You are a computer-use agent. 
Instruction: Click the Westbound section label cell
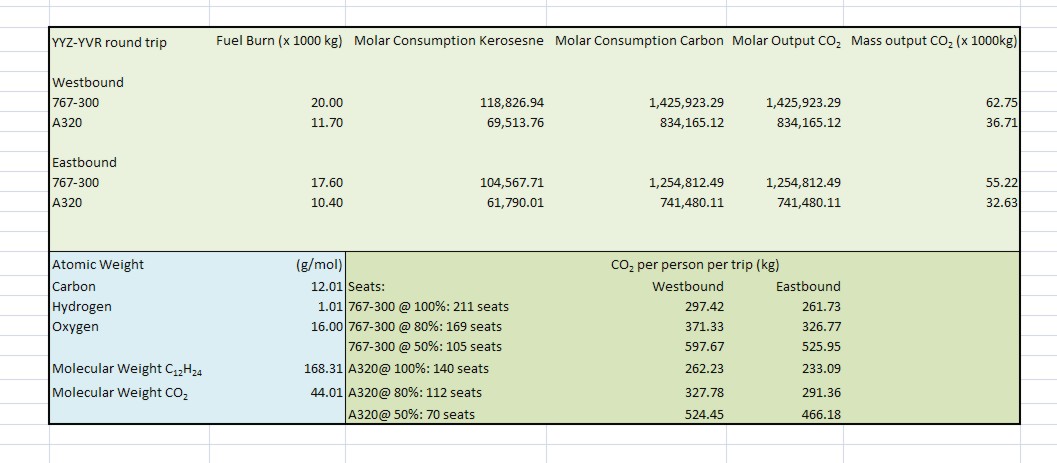click(x=88, y=82)
